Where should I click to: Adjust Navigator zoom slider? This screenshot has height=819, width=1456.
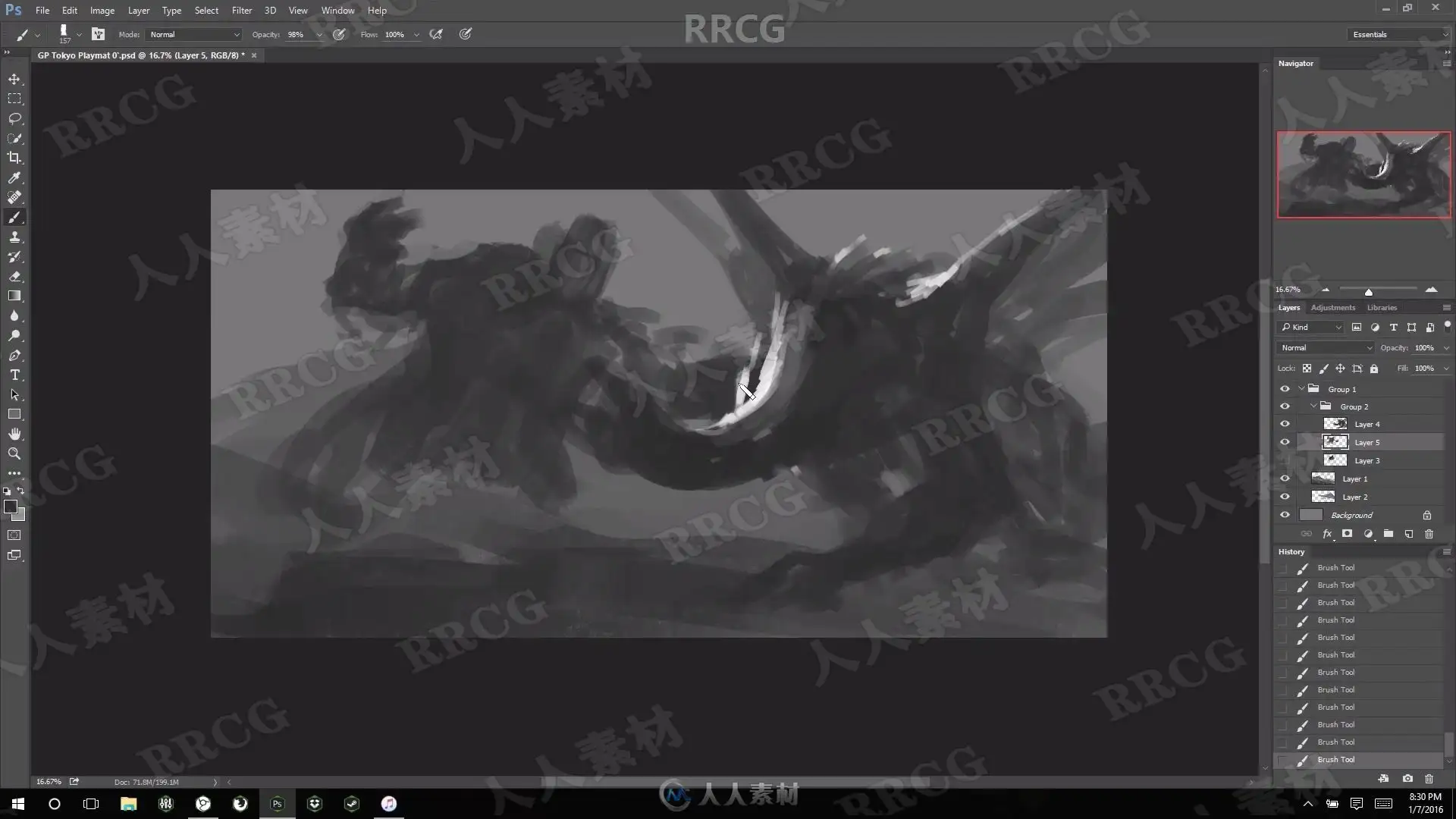pyautogui.click(x=1369, y=291)
